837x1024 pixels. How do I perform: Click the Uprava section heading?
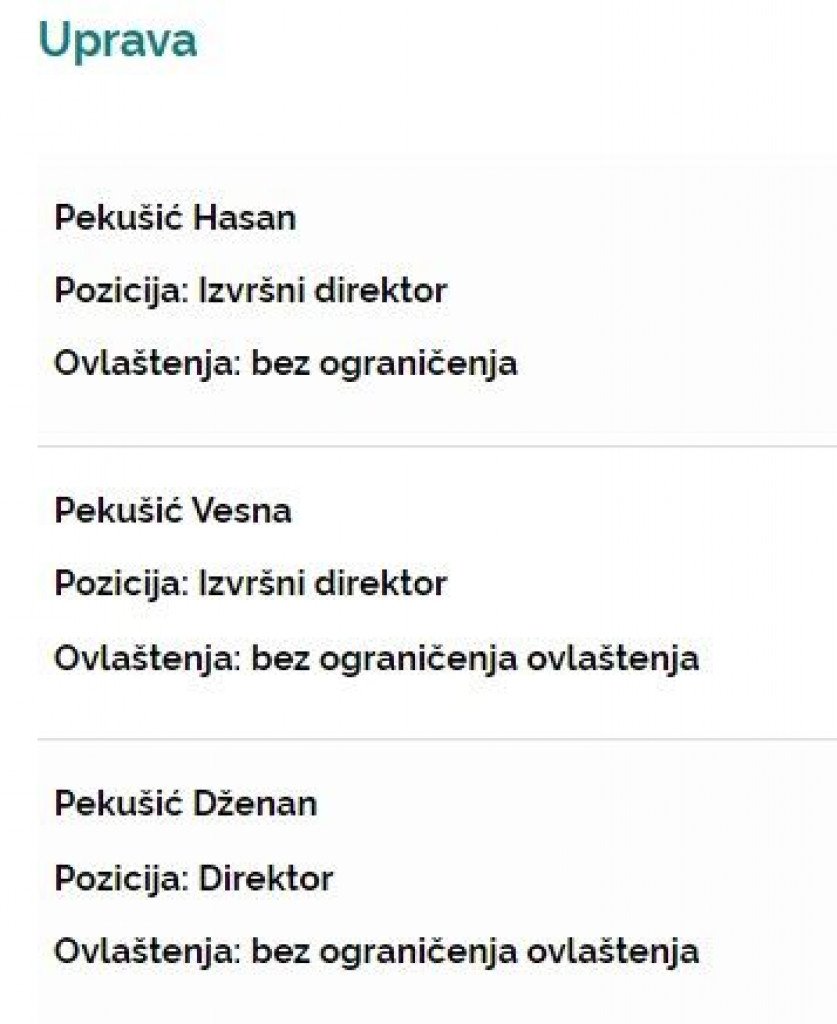coord(118,42)
